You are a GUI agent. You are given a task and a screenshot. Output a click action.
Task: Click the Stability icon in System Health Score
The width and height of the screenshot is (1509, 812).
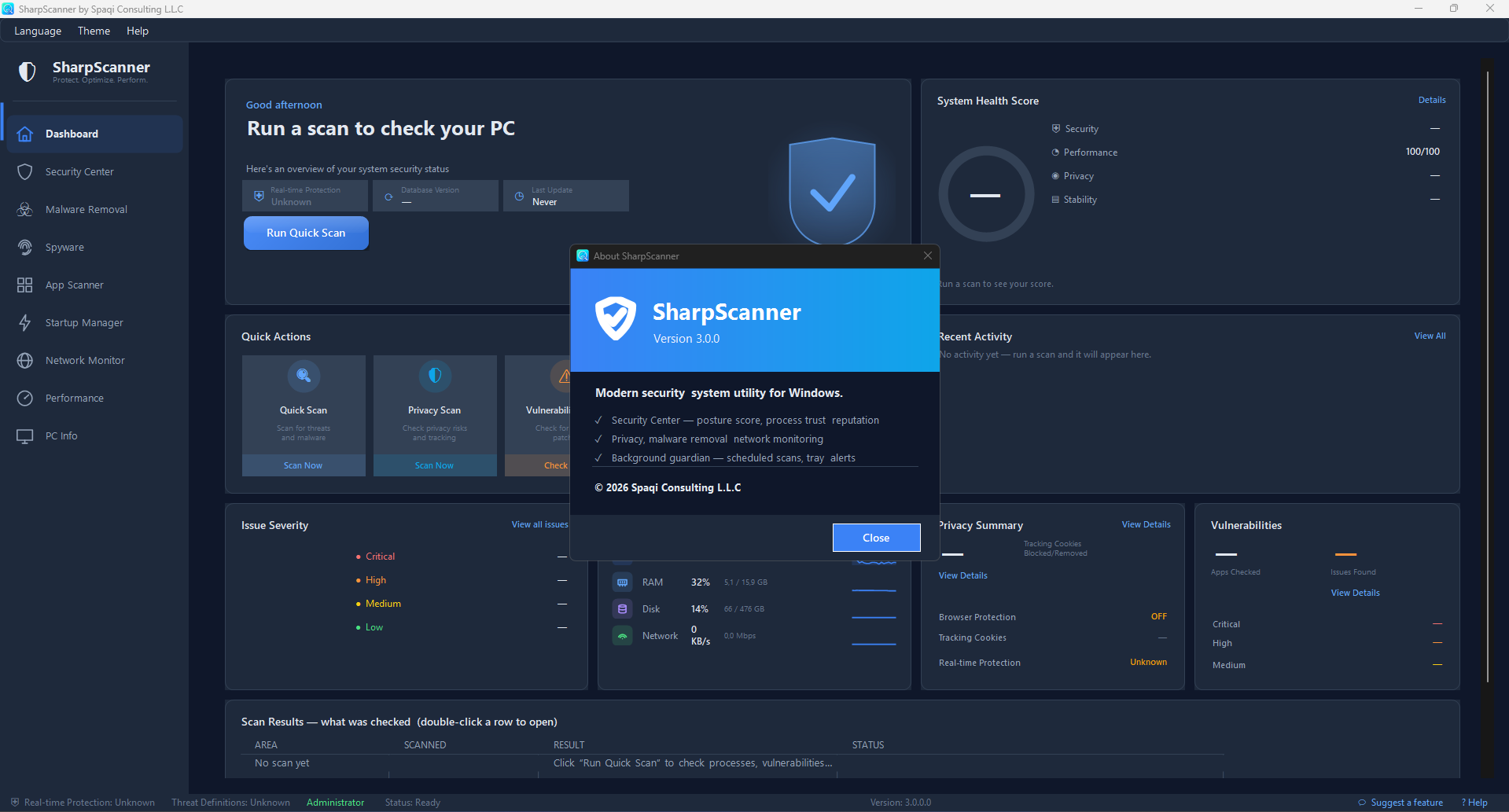(1055, 200)
